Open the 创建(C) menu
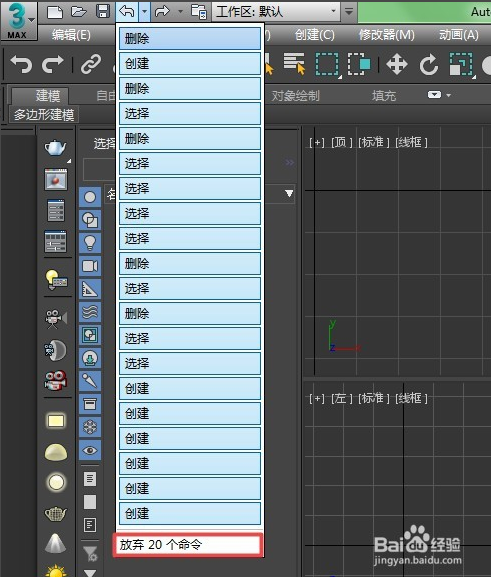The image size is (491, 577). [x=314, y=35]
